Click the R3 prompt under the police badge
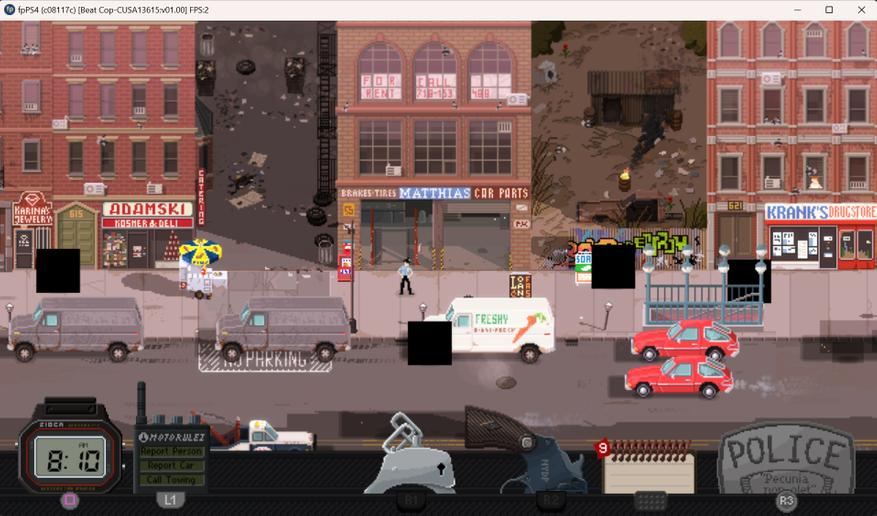This screenshot has height=516, width=877. point(786,500)
